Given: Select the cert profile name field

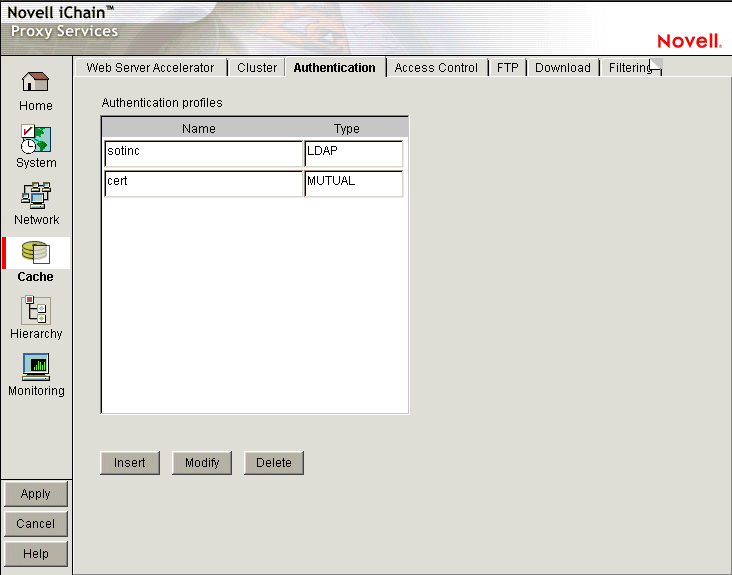Looking at the screenshot, I should [204, 183].
